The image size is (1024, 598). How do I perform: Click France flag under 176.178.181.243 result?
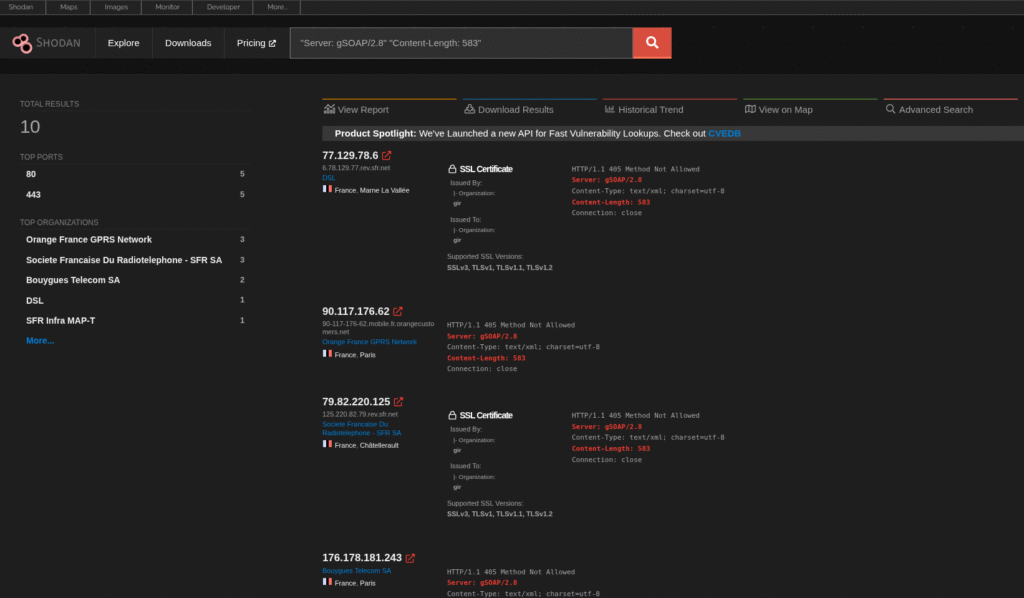[327, 582]
